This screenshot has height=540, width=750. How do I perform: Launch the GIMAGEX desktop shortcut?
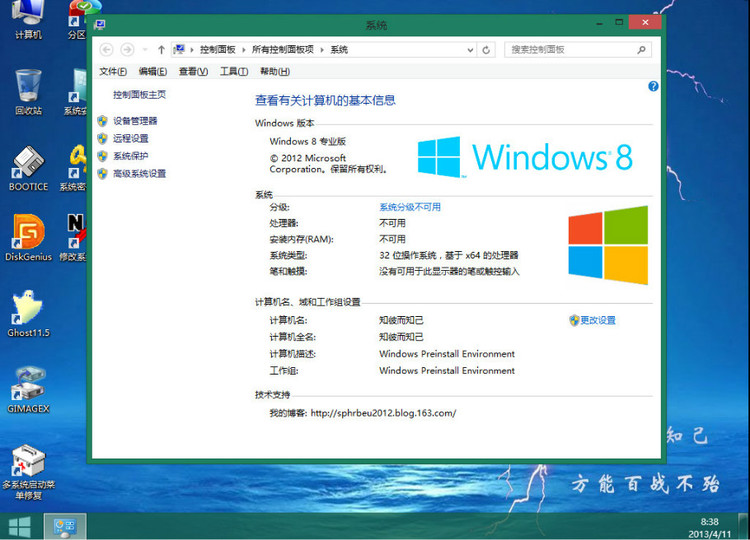[28, 390]
